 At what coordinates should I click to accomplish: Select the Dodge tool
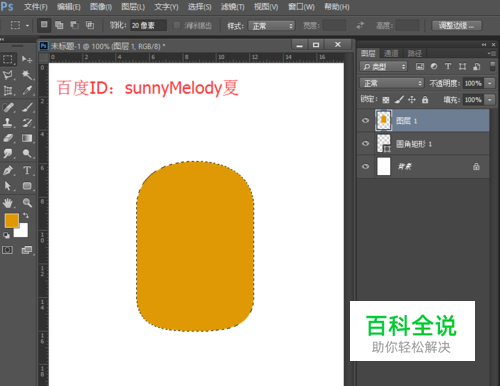[27, 153]
